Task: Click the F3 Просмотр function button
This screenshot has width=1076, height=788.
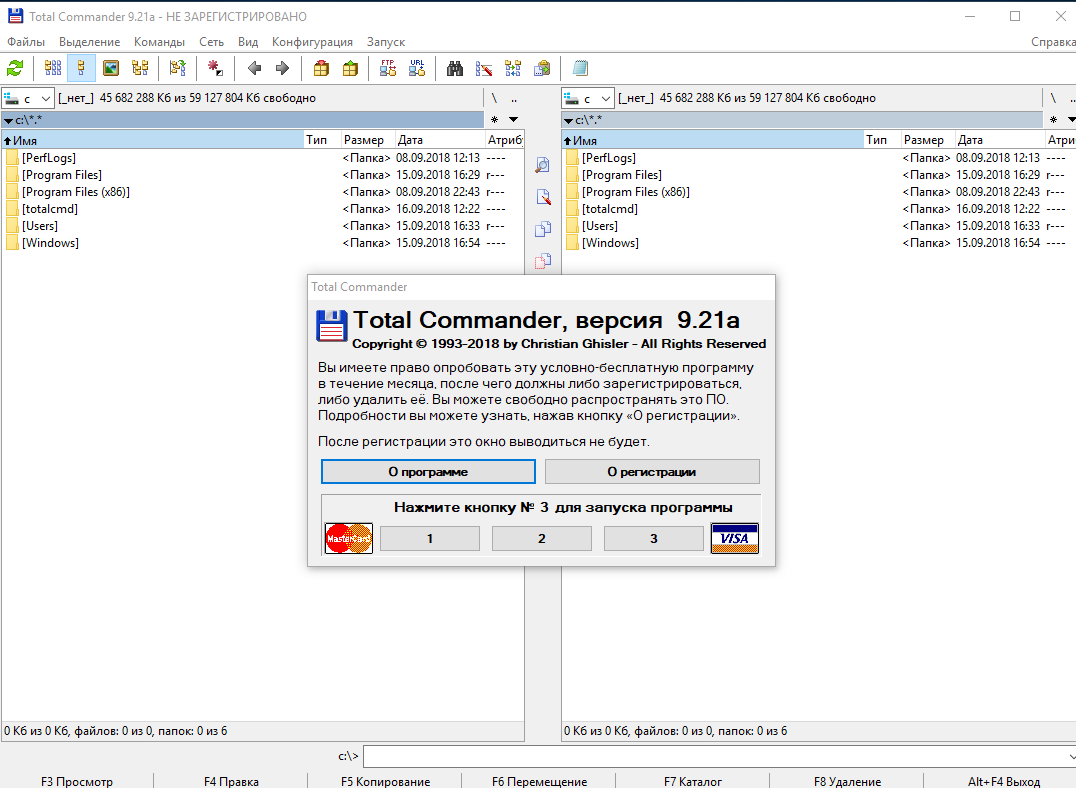Action: coord(77,781)
